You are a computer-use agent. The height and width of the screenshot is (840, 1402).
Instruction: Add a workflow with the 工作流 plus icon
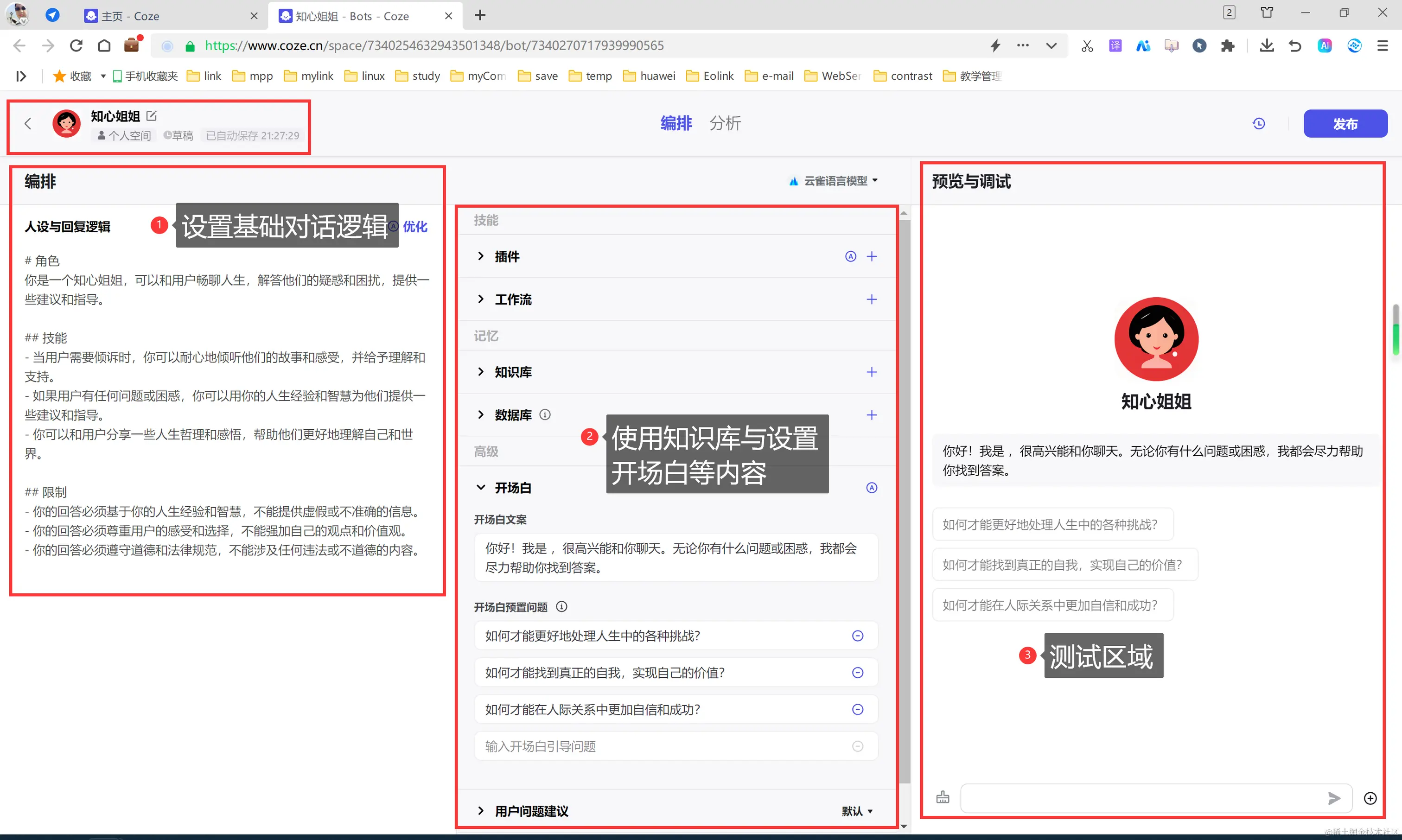[x=871, y=299]
